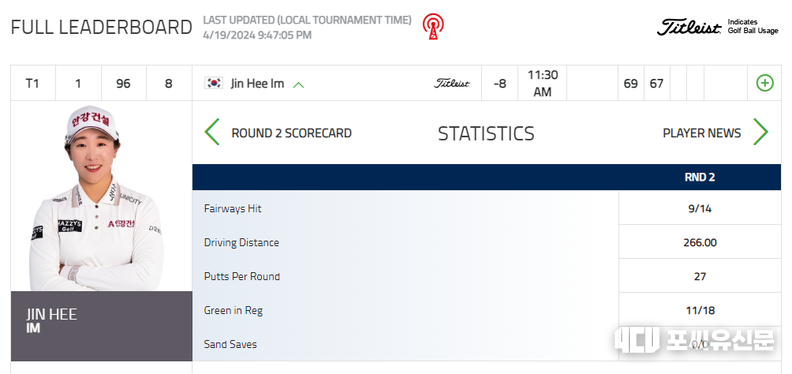The image size is (792, 374).
Task: Open the Player News view
Action: (x=702, y=133)
